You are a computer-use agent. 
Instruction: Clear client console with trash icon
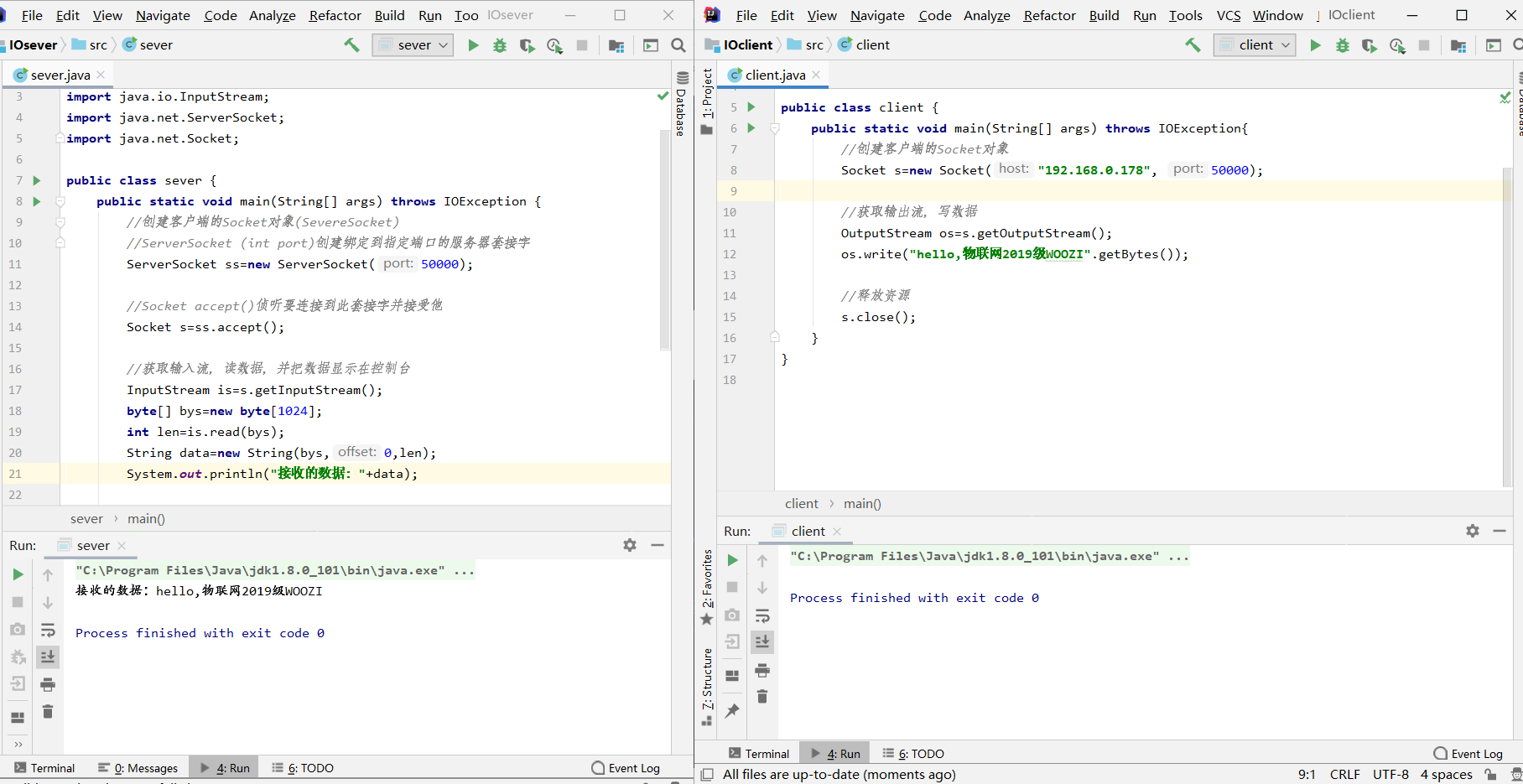pos(762,697)
